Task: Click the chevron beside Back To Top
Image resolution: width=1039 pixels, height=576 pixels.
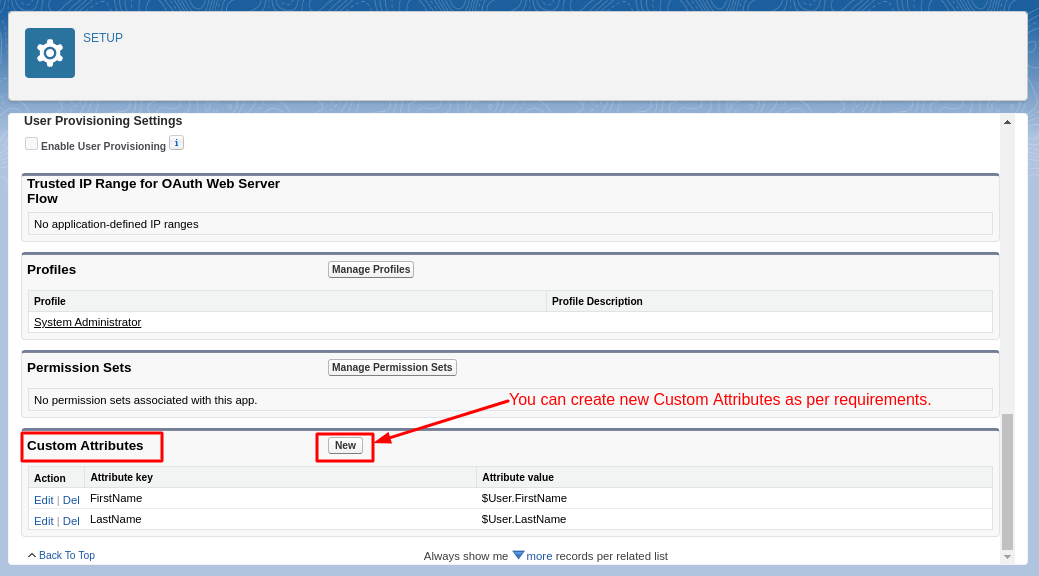Action: pos(31,555)
